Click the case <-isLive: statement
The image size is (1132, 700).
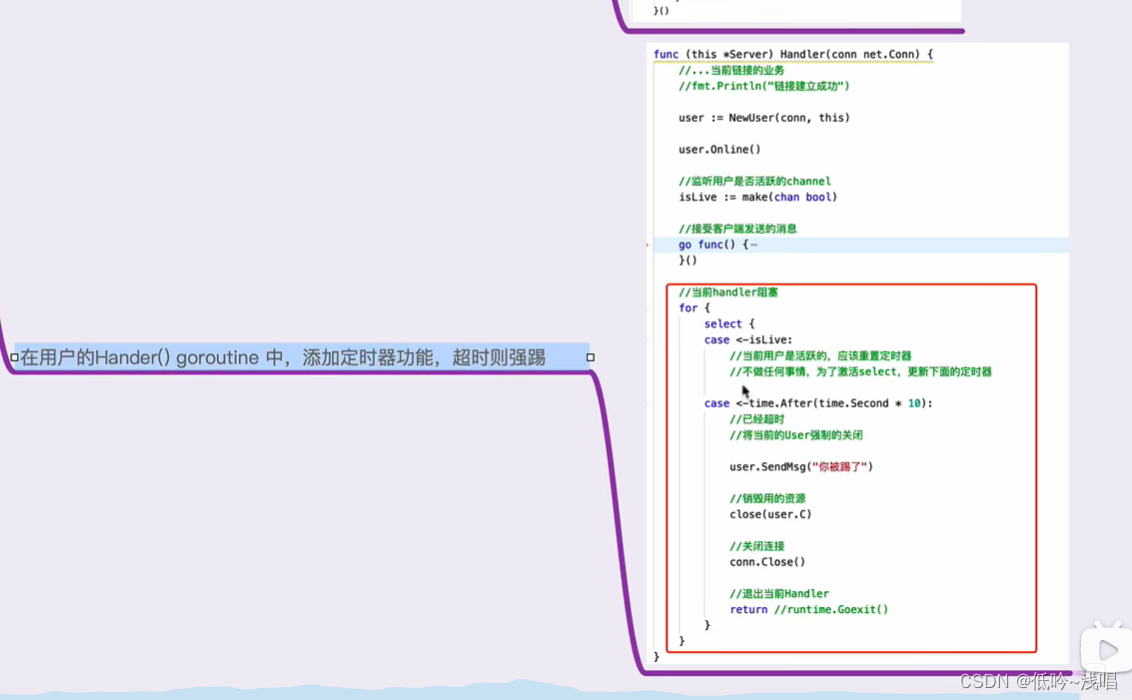[x=748, y=340]
